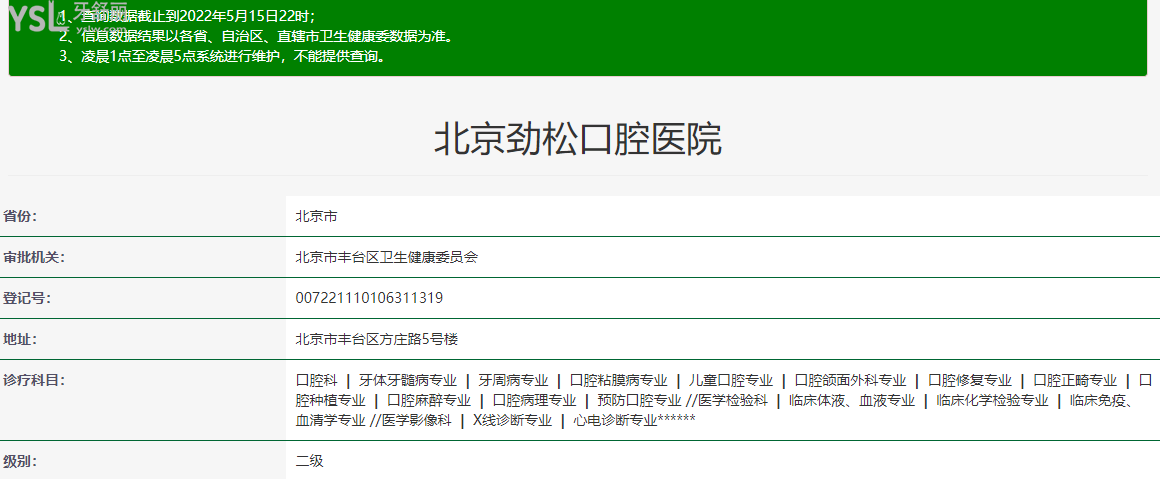
Task: Click the 口腔颌面外科专业 entry
Action: point(850,381)
